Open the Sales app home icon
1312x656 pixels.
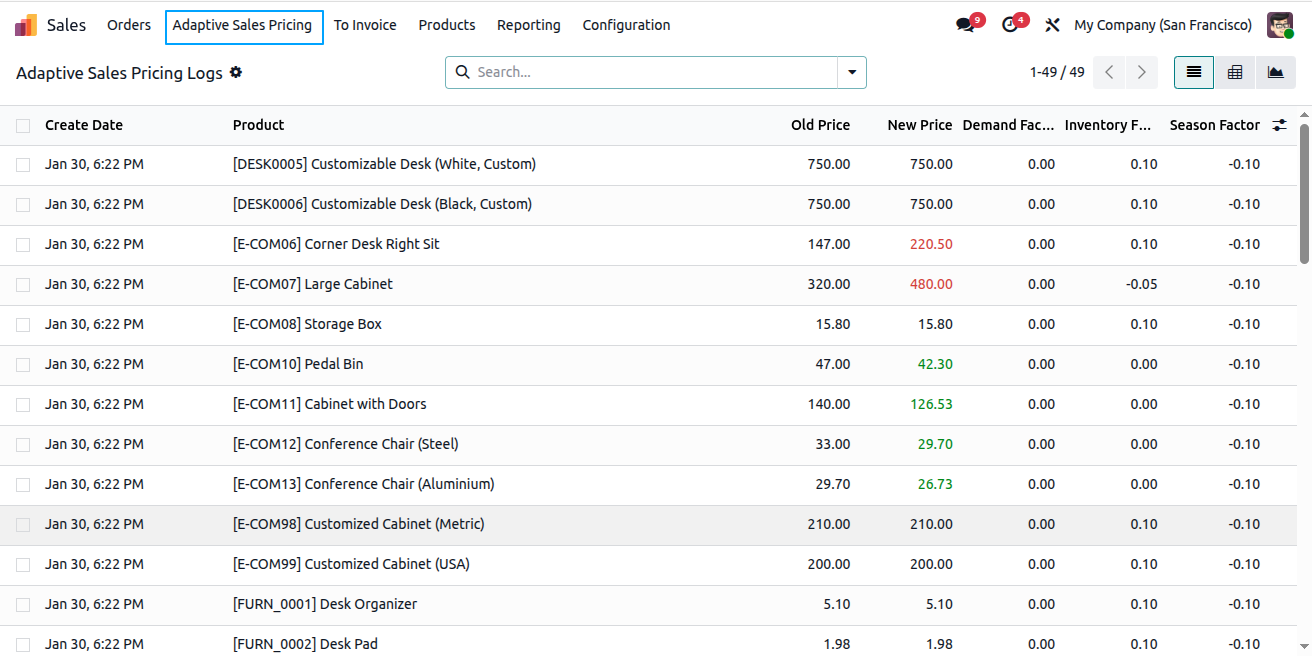[x=26, y=25]
